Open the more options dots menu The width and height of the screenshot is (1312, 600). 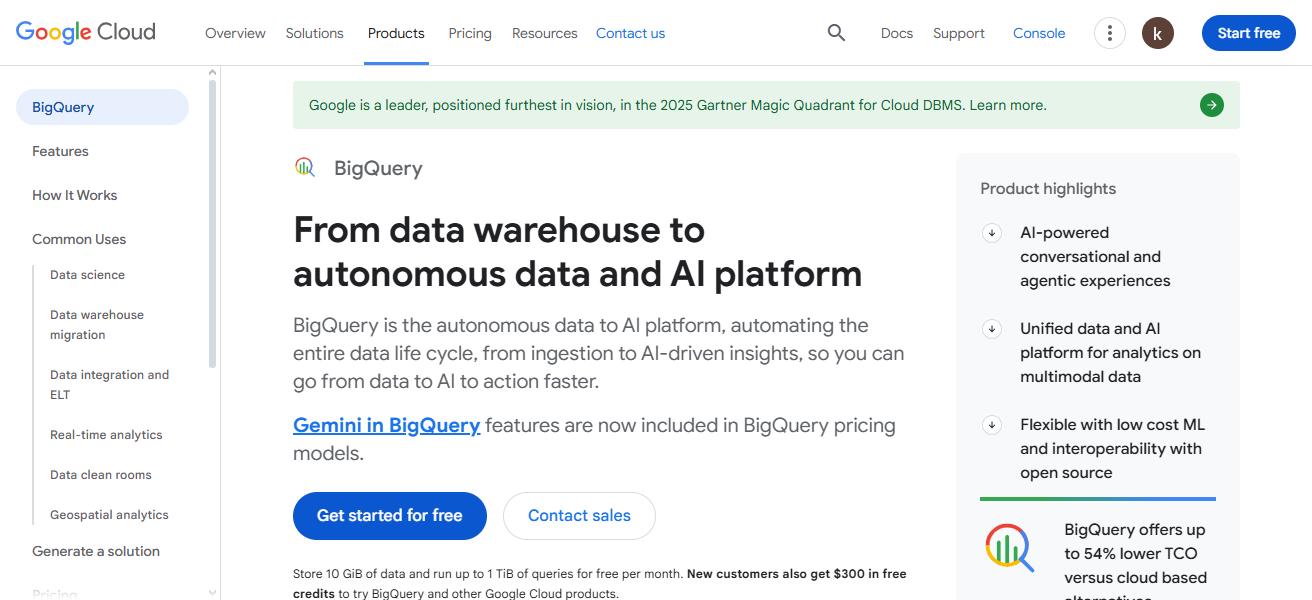(1109, 32)
